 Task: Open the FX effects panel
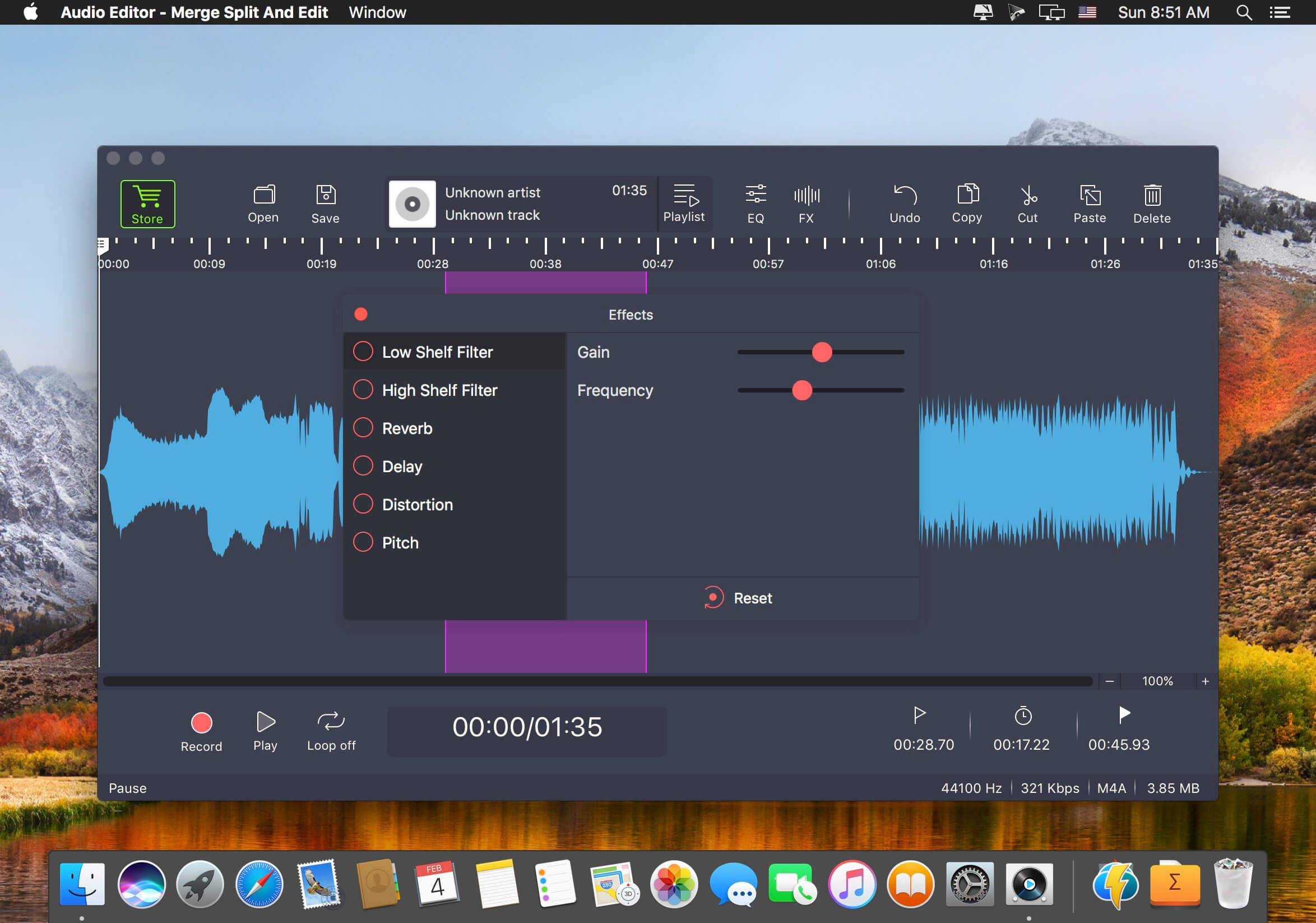click(x=807, y=203)
